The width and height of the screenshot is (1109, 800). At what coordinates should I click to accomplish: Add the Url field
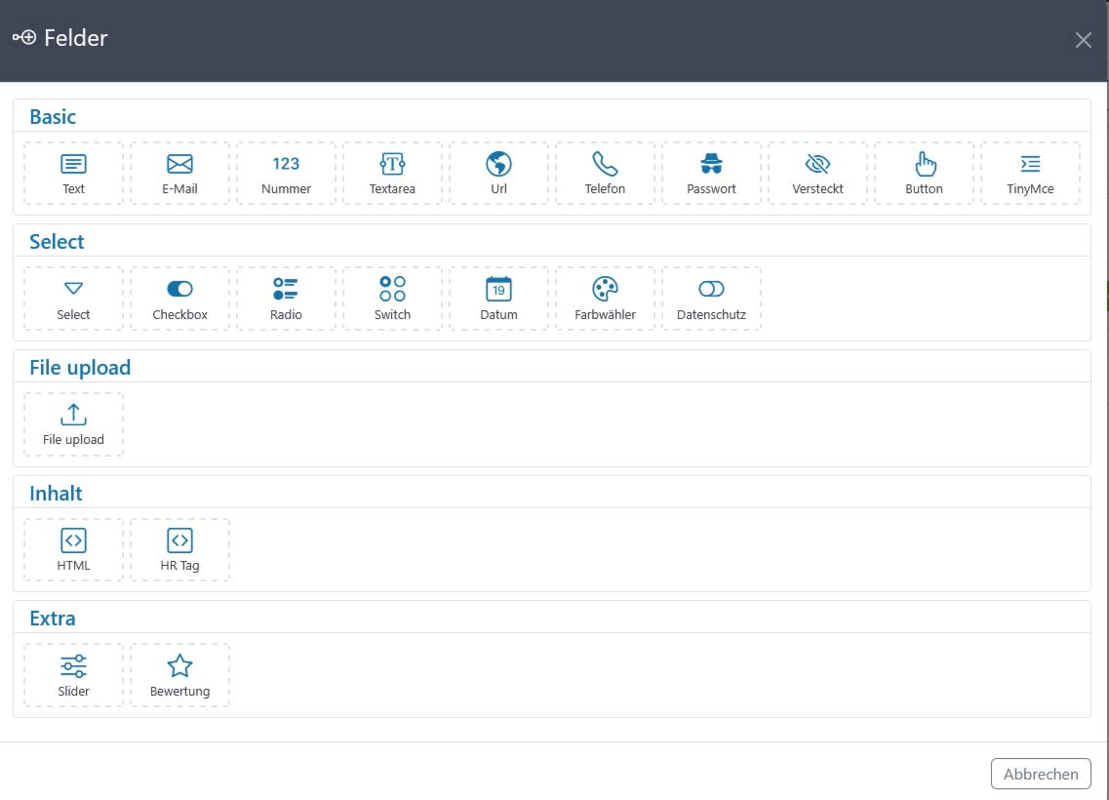pos(499,173)
